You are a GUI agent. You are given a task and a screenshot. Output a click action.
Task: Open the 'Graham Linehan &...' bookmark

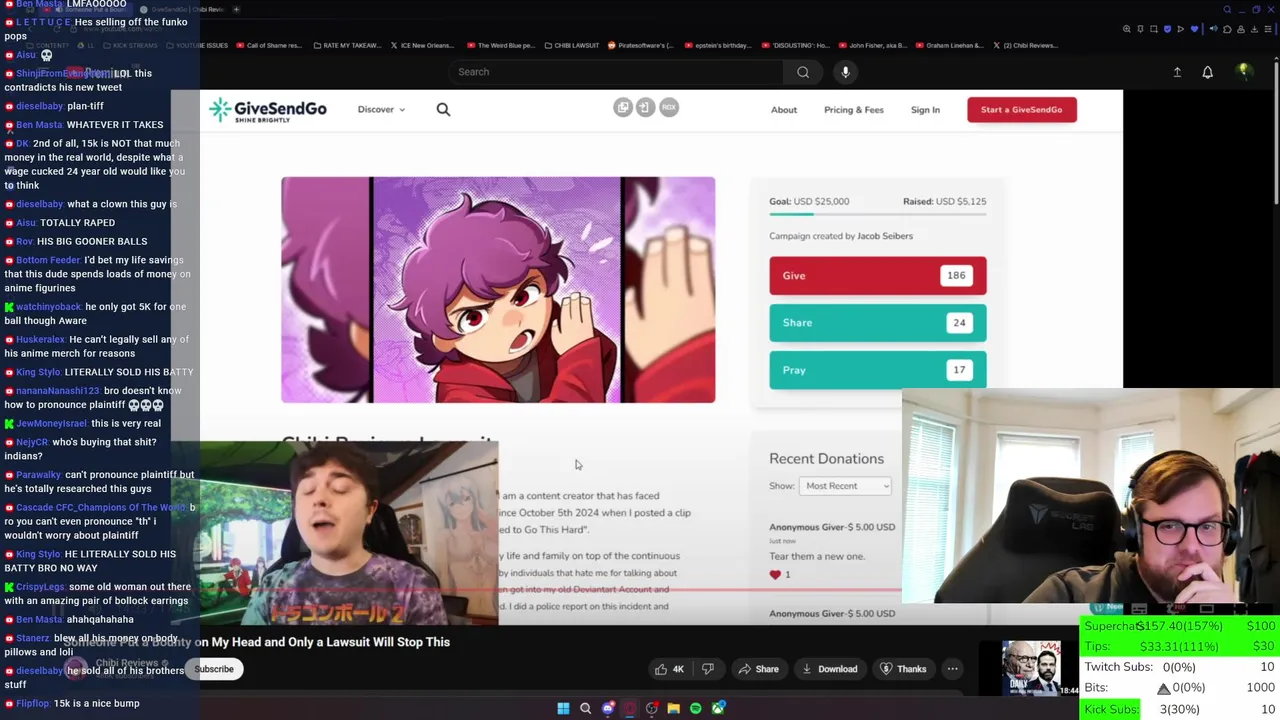click(950, 45)
